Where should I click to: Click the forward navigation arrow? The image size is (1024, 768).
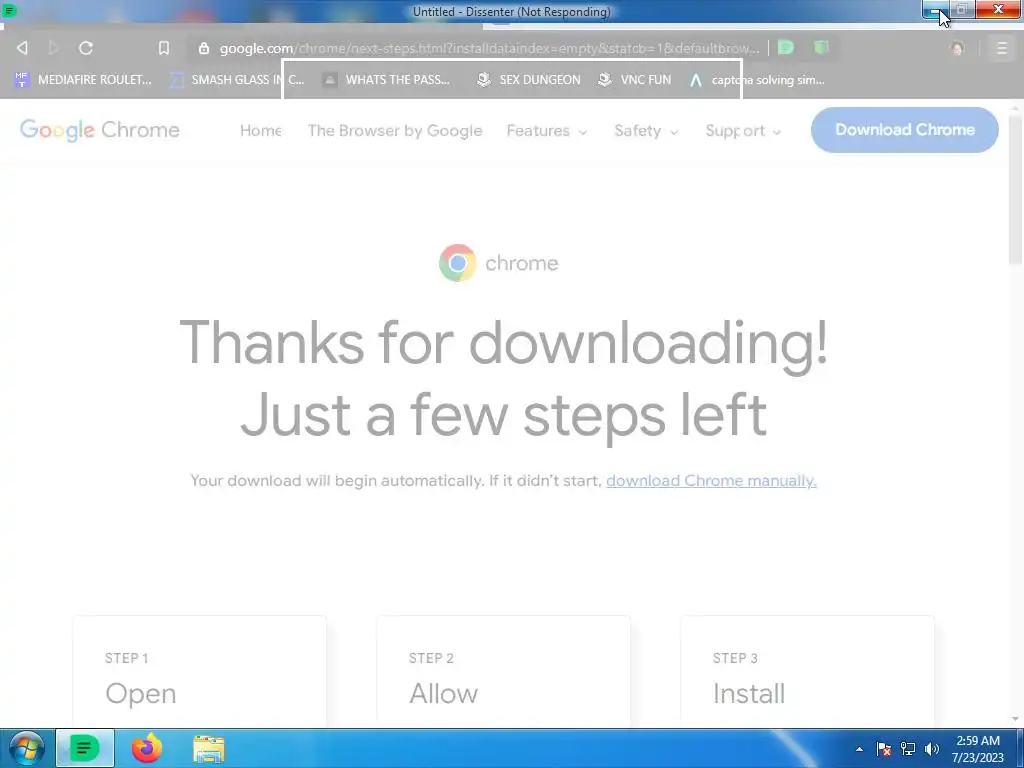pos(54,48)
